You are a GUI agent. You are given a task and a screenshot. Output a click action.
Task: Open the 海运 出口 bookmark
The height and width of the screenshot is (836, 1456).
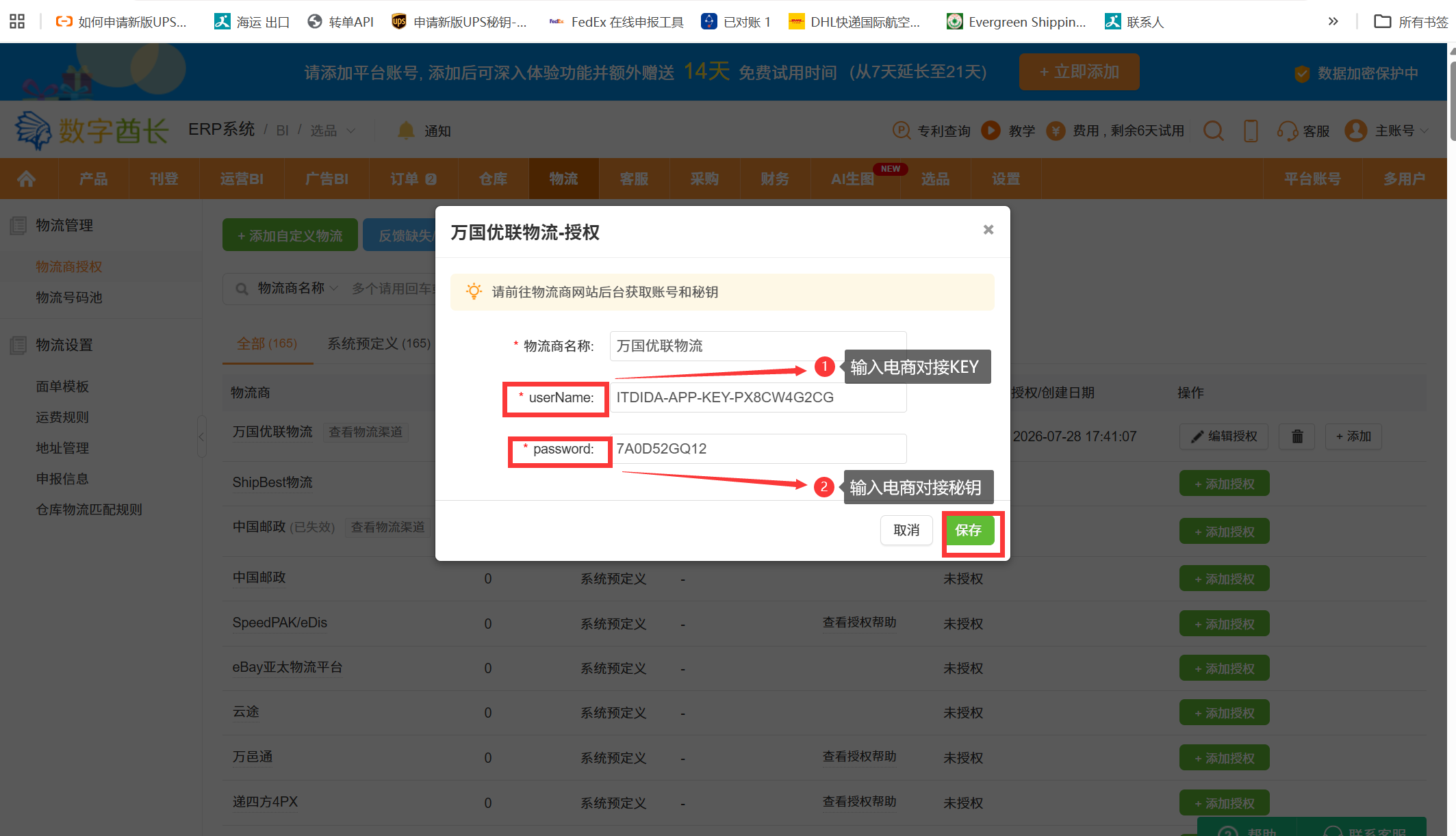[x=252, y=22]
